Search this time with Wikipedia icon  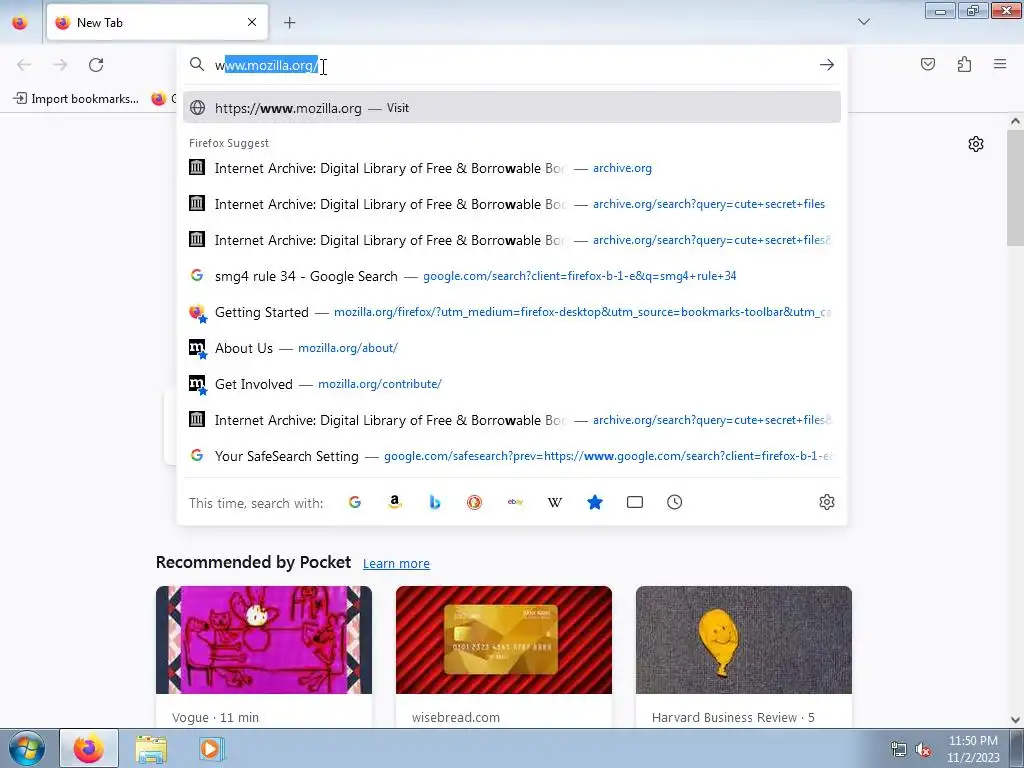(555, 502)
